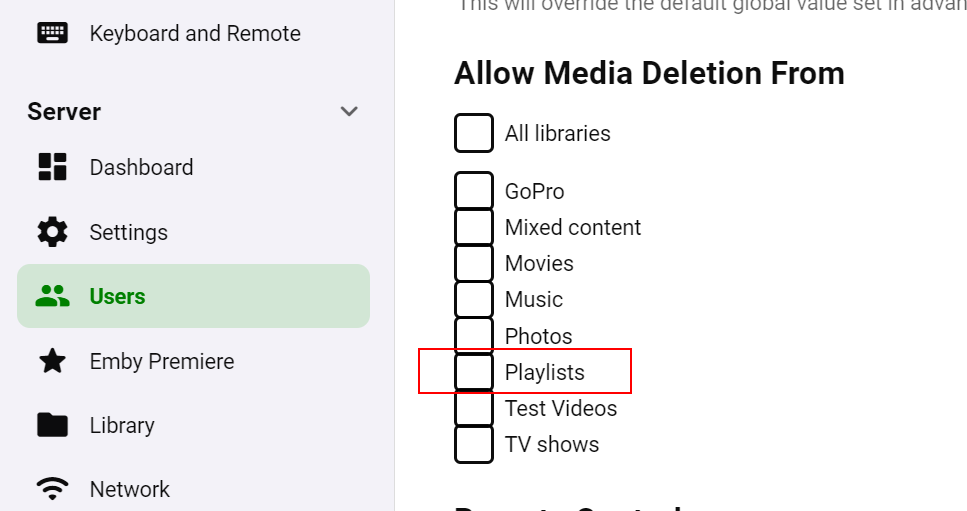Click the Keyboard and Remote keyboard icon

(52, 33)
